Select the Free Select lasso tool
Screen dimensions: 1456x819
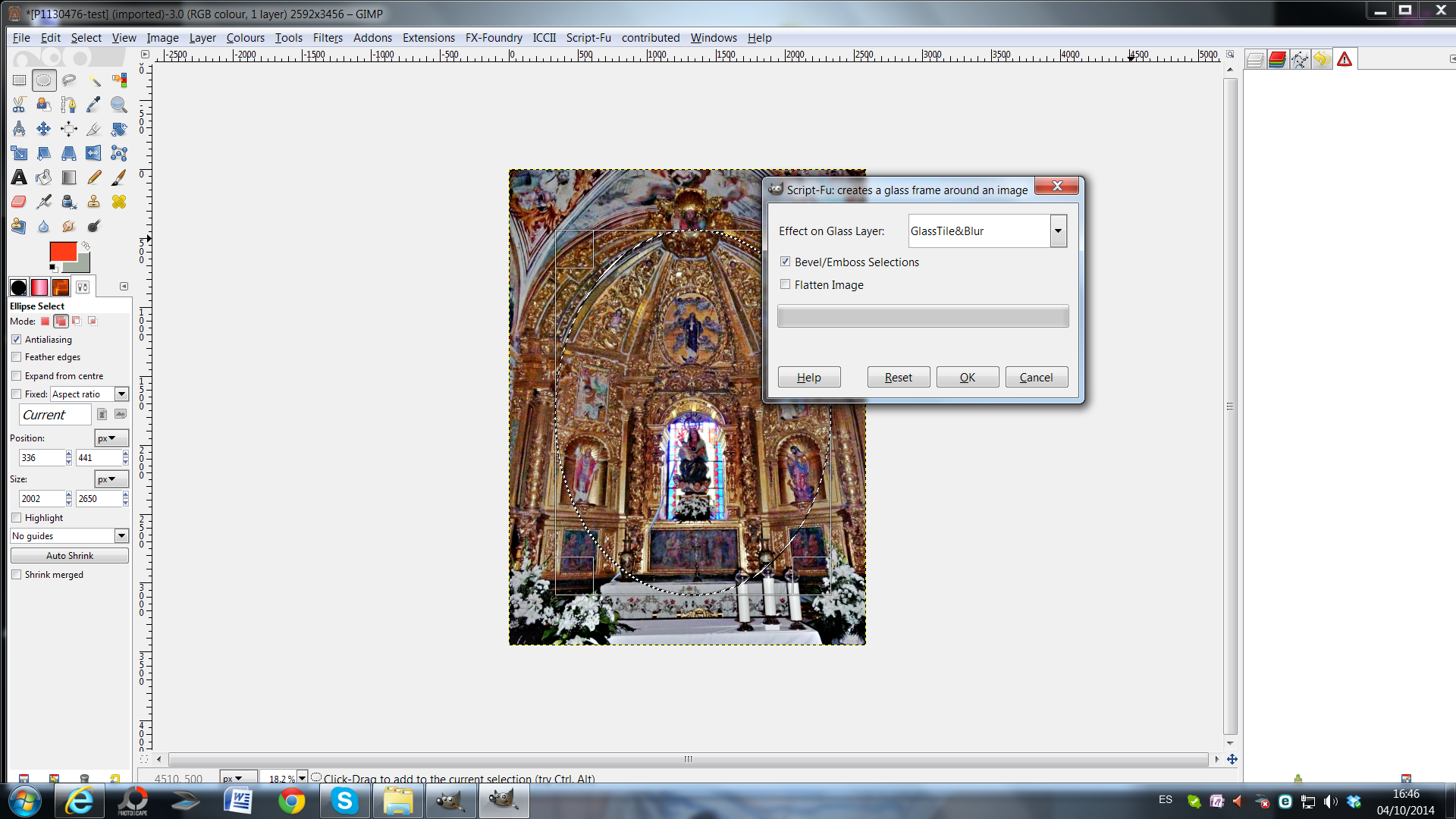tap(69, 80)
